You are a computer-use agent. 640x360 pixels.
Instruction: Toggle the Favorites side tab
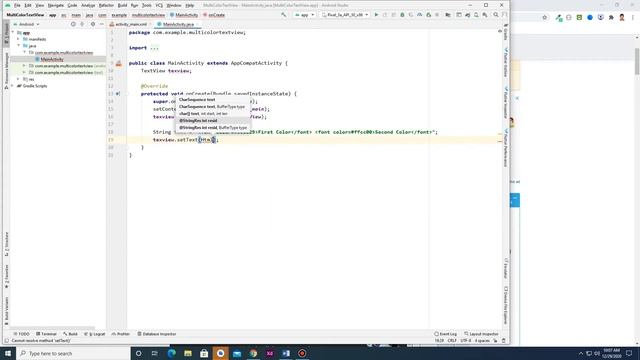[x=6, y=276]
